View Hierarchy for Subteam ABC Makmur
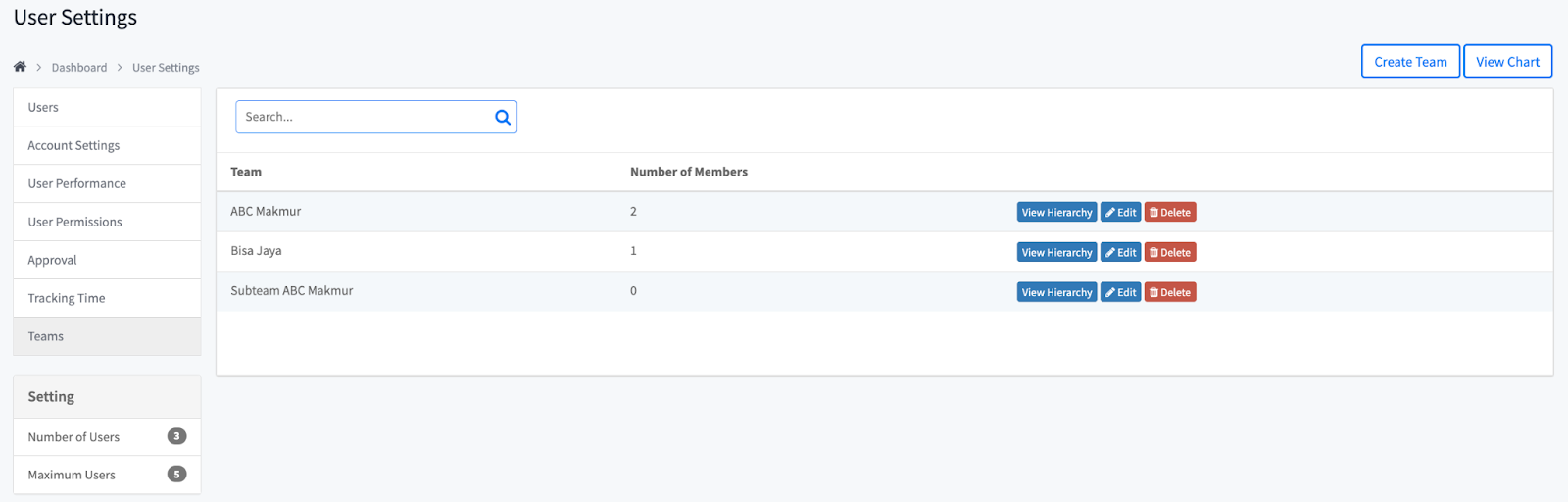The width and height of the screenshot is (1568, 502). pyautogui.click(x=1056, y=293)
